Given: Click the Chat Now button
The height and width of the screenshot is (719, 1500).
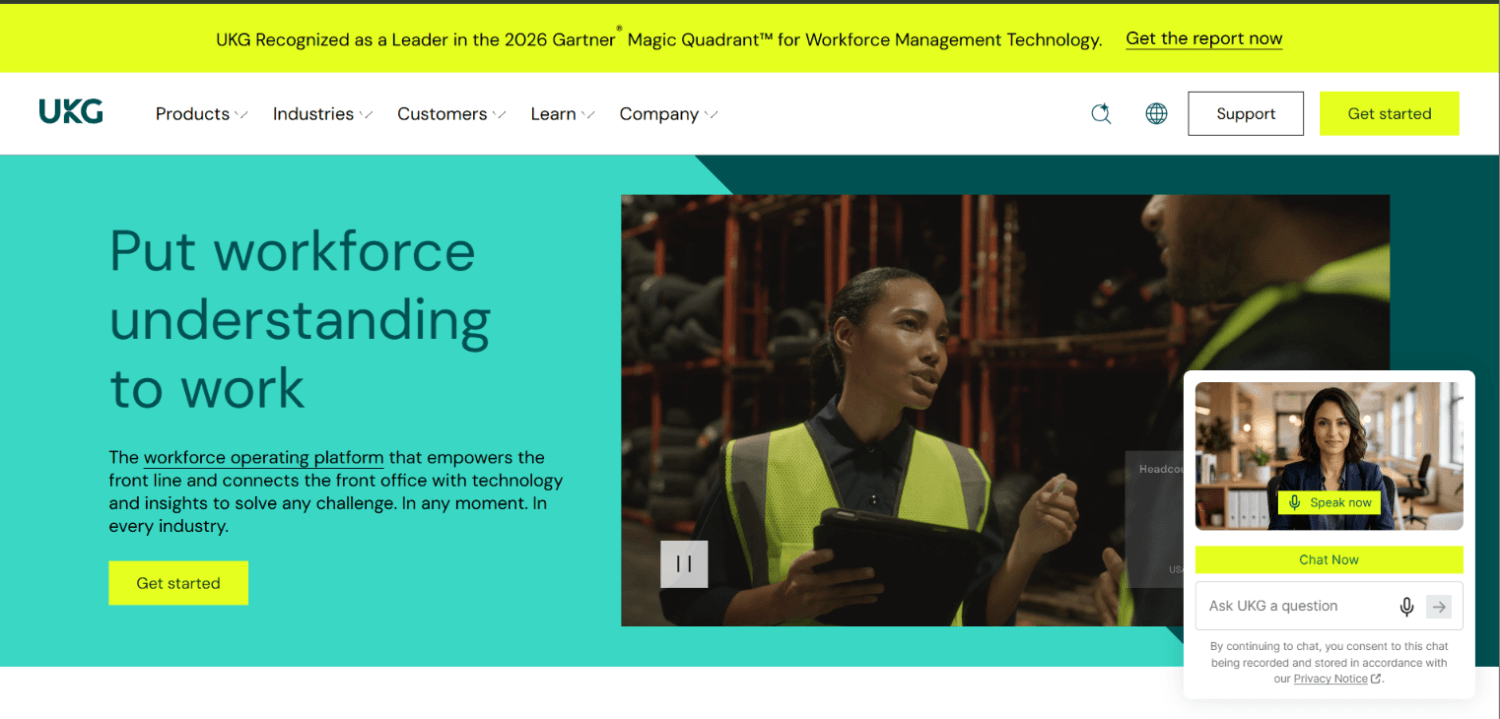Looking at the screenshot, I should pos(1329,560).
